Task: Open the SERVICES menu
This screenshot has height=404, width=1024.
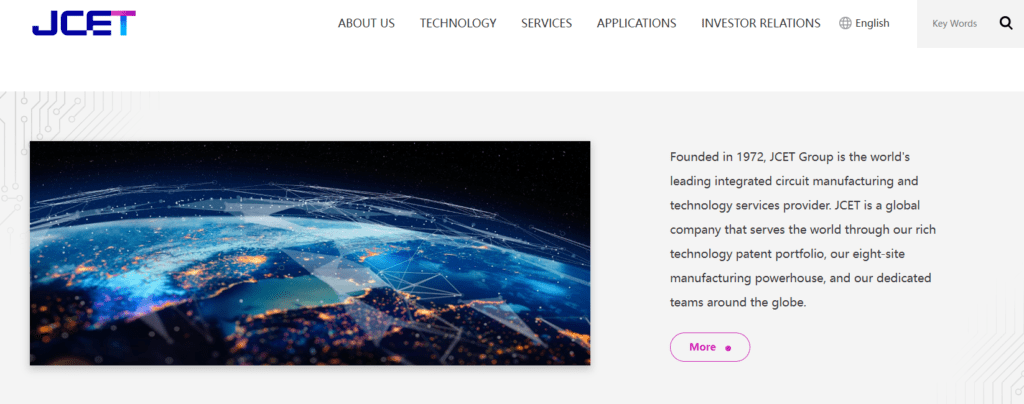Action: (x=546, y=23)
